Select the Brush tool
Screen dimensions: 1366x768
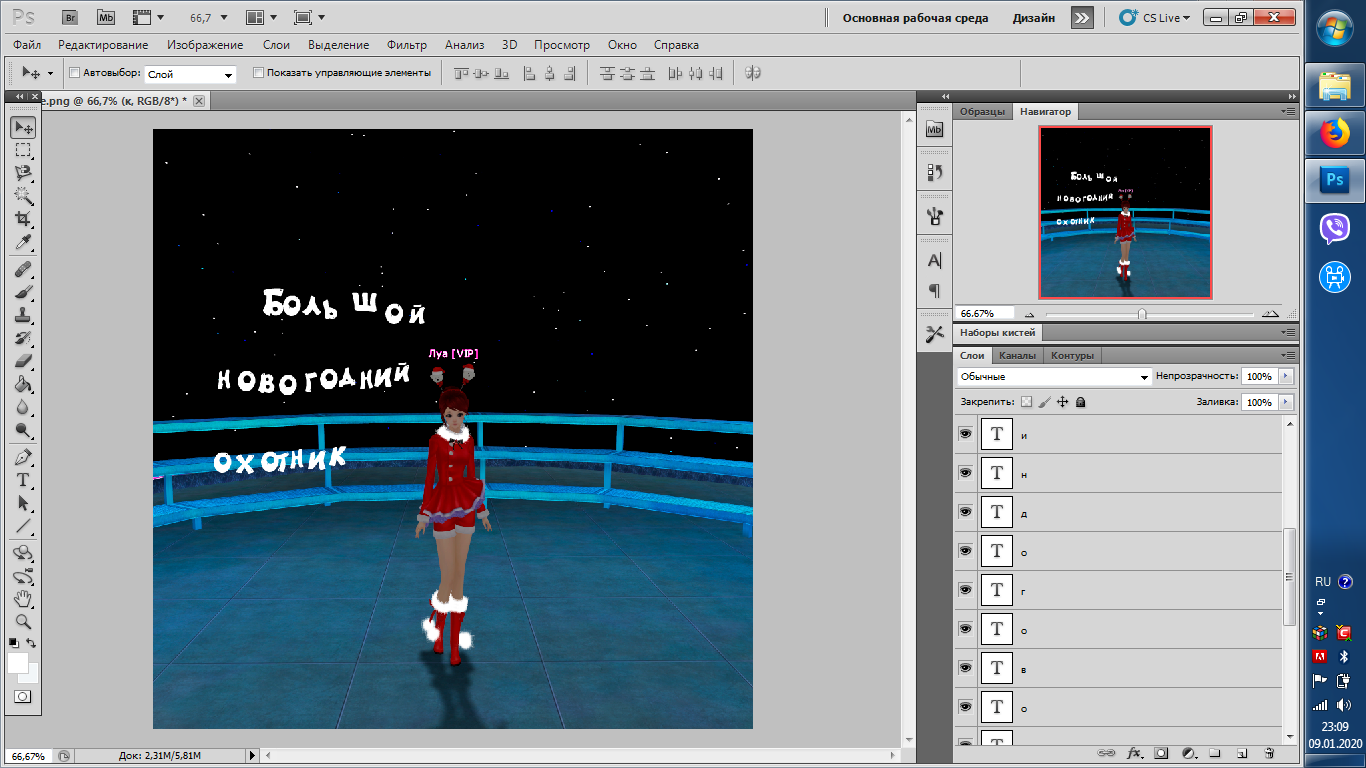(x=23, y=292)
